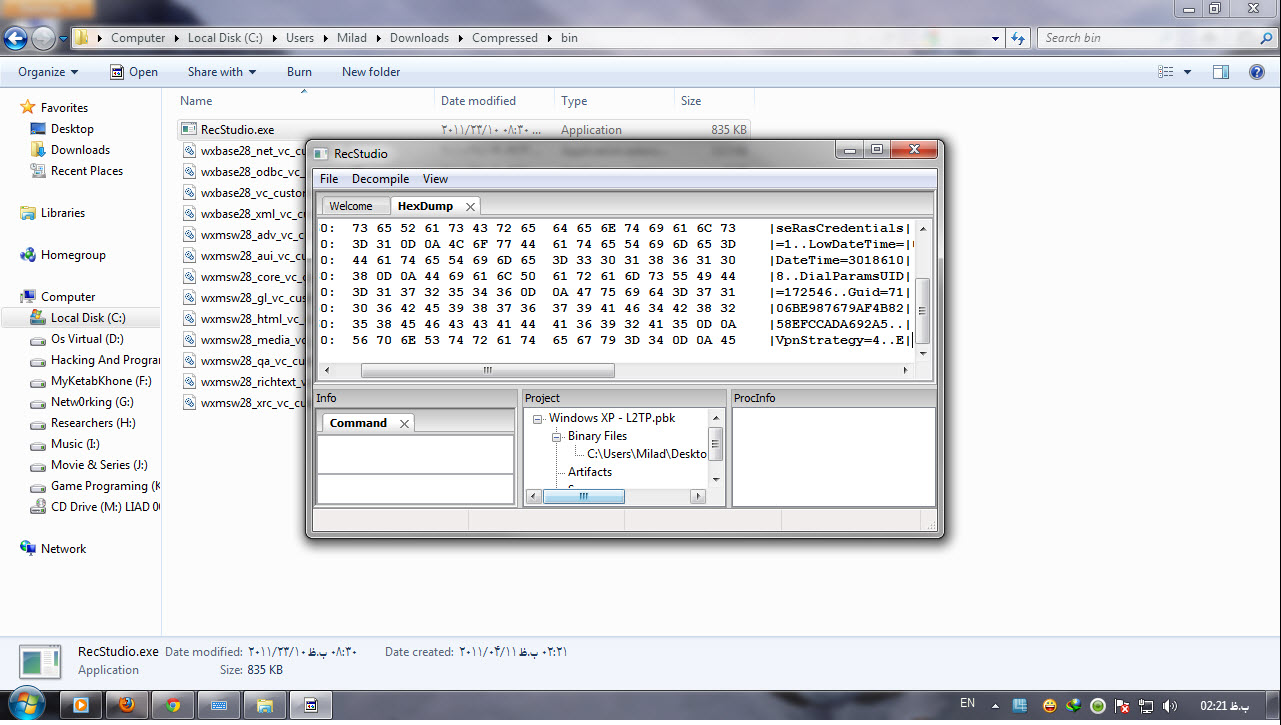Select Windows XP - L2TP.pbk project root

point(612,418)
